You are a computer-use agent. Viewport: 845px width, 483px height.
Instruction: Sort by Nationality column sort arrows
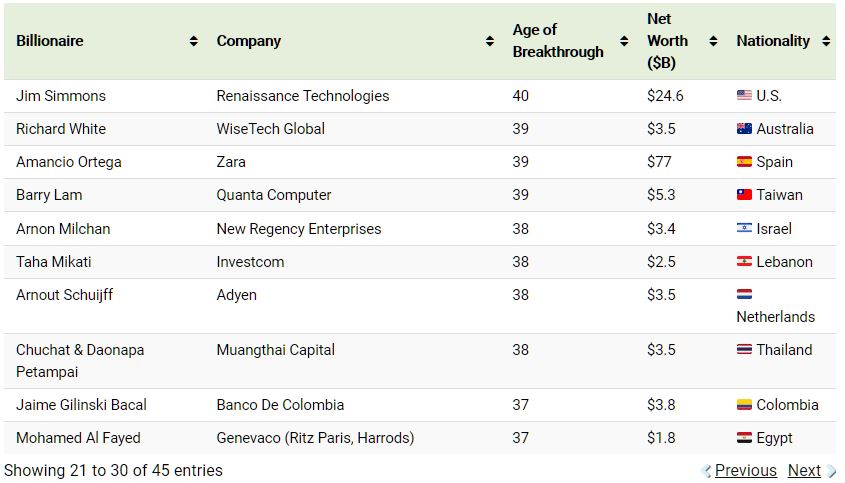tap(826, 42)
